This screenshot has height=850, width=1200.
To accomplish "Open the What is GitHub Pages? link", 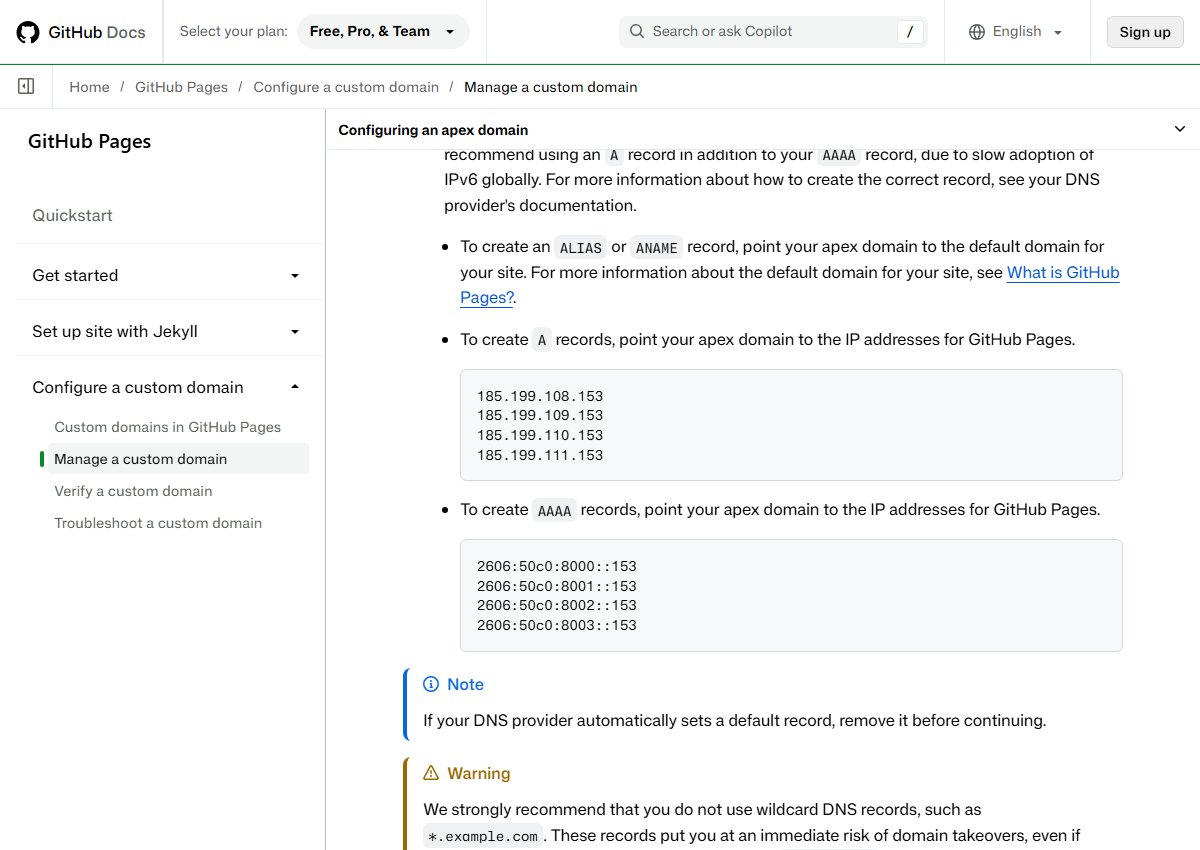I will point(1063,272).
